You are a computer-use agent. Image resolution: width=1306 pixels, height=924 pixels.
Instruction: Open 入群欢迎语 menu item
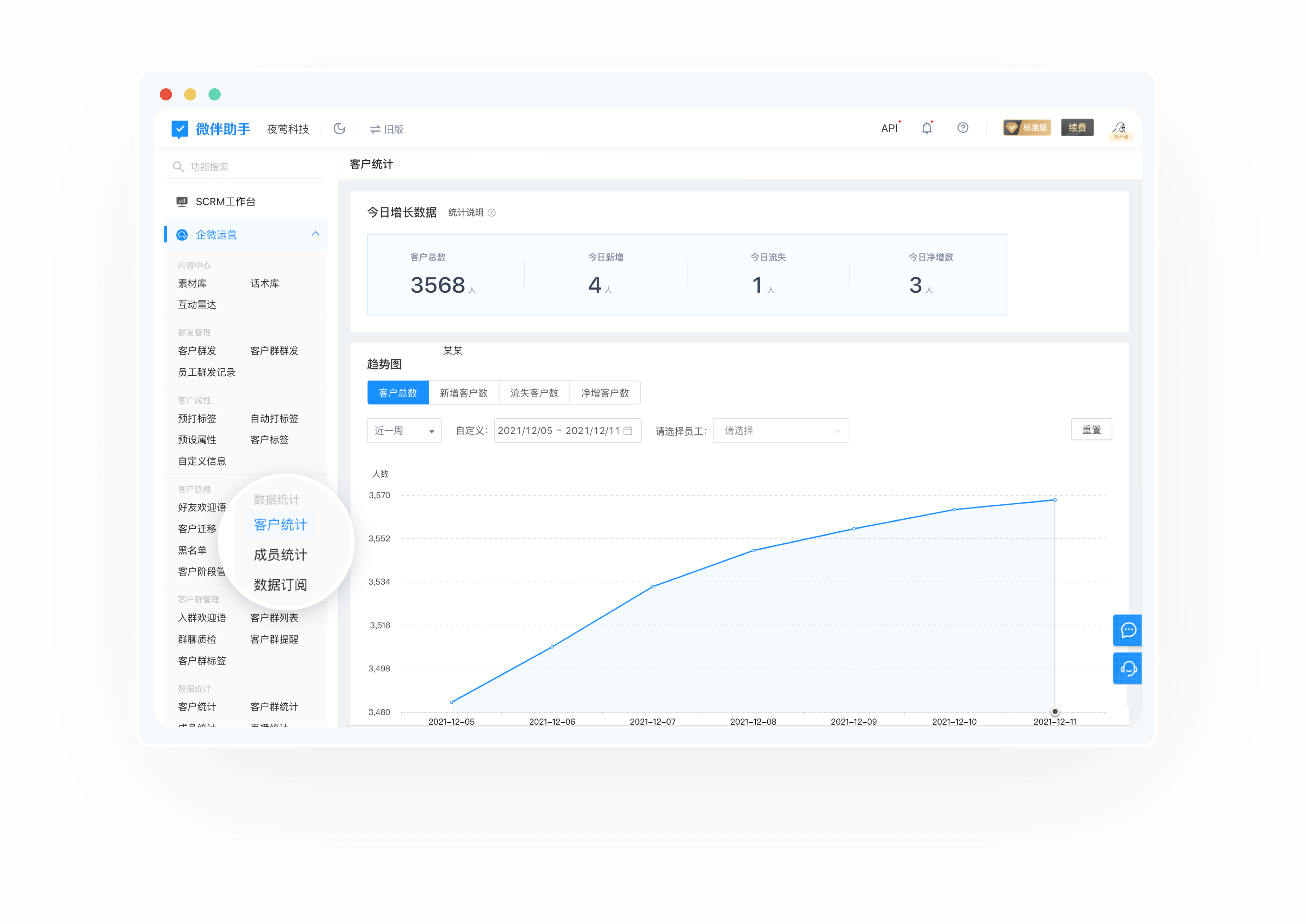click(202, 617)
